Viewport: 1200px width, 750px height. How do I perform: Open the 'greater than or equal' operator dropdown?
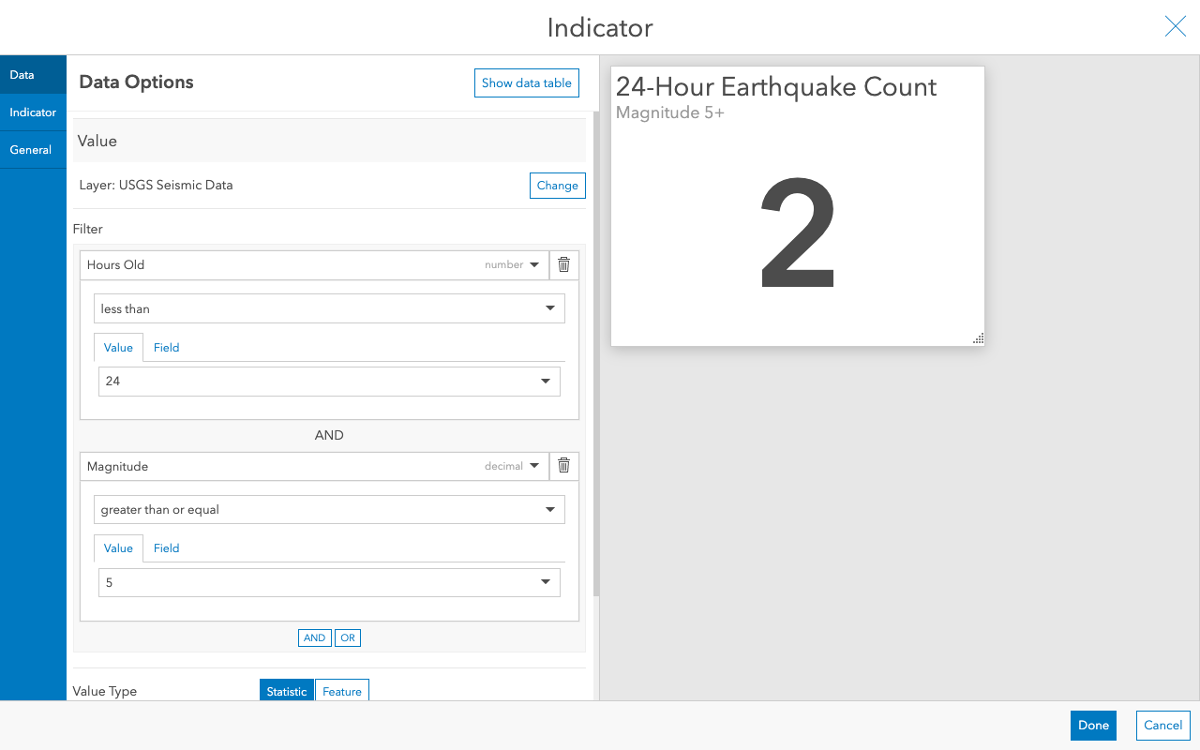(x=329, y=509)
